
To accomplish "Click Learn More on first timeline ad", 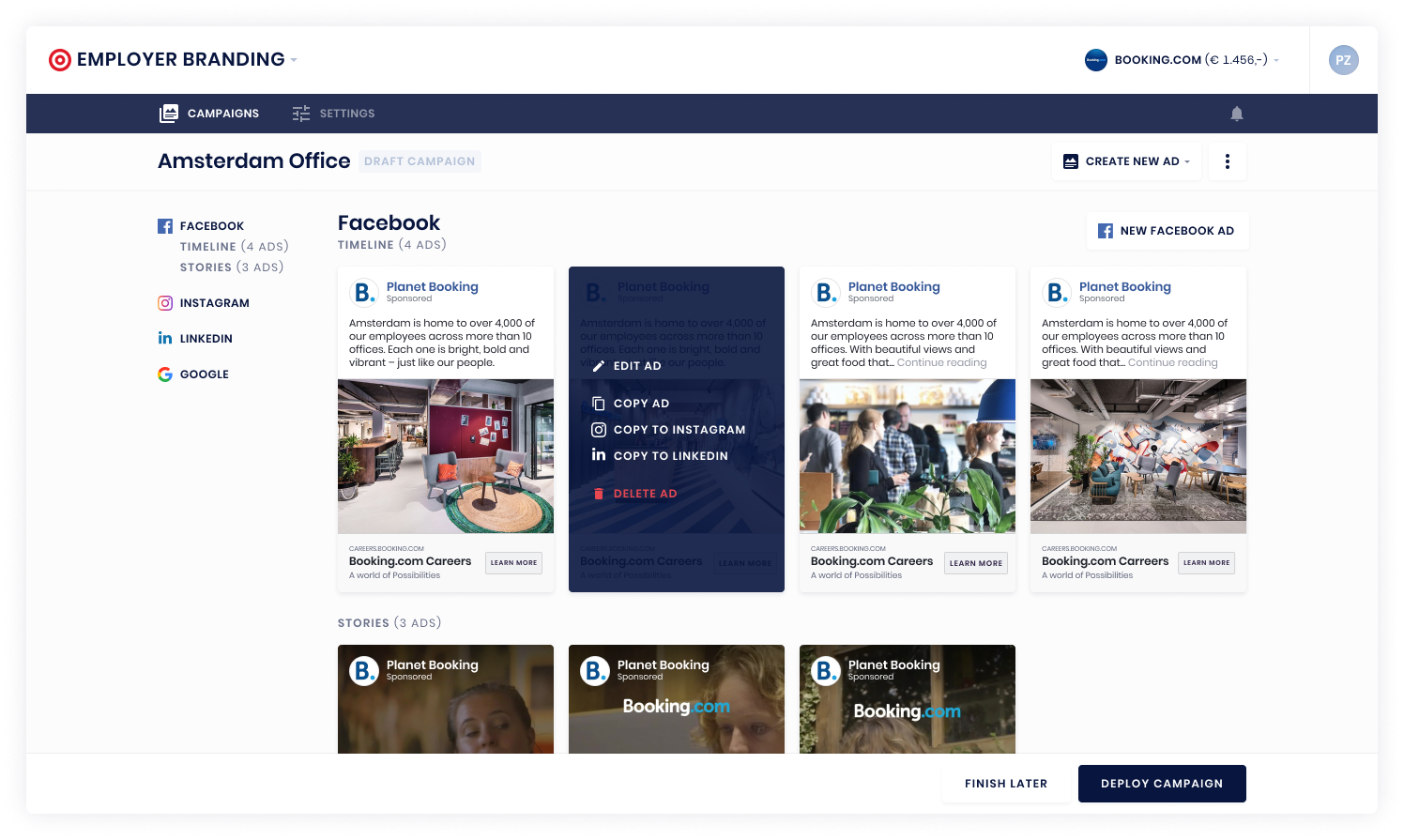I will (513, 563).
